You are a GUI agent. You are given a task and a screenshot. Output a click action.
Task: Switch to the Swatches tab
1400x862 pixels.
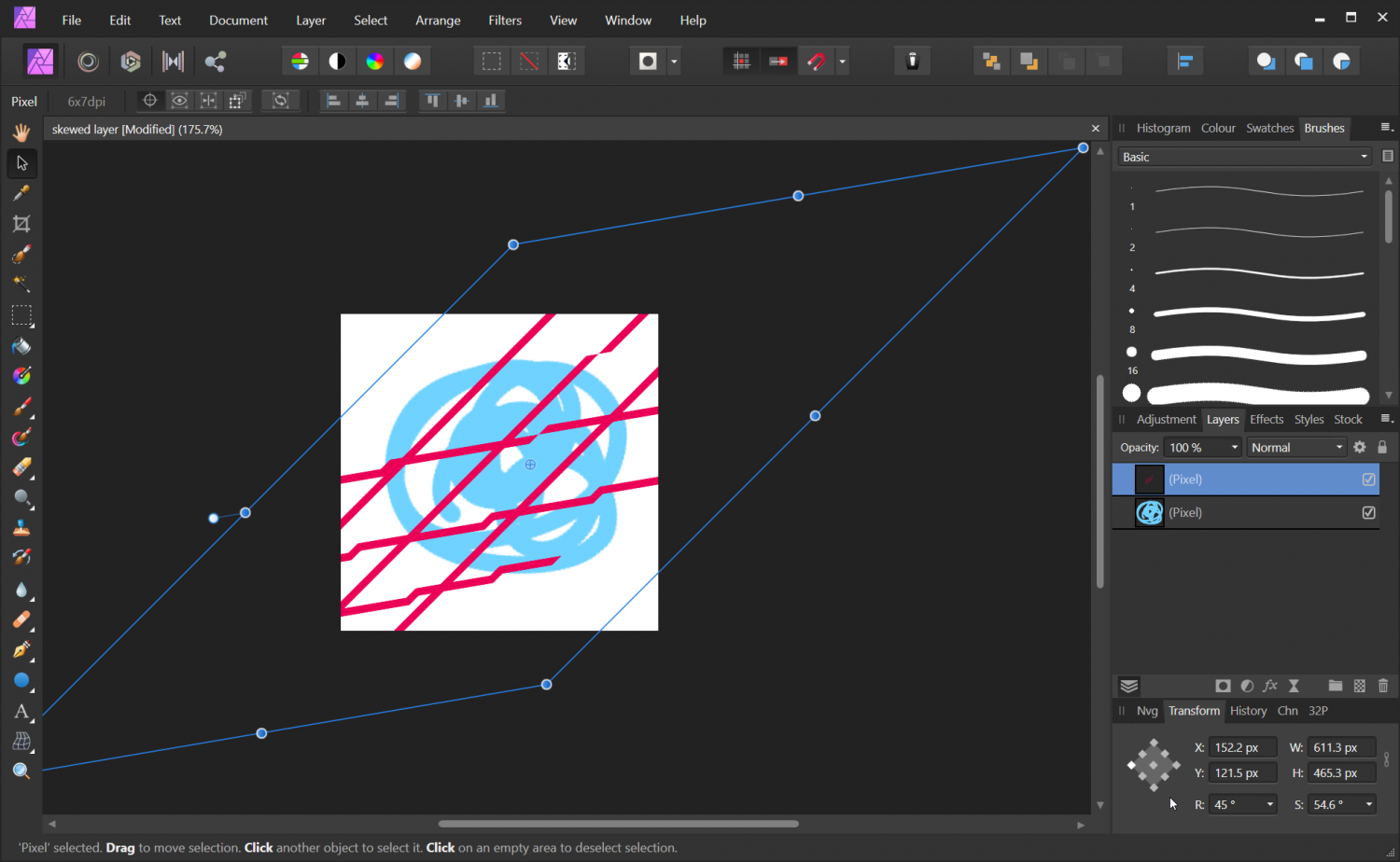(x=1269, y=128)
